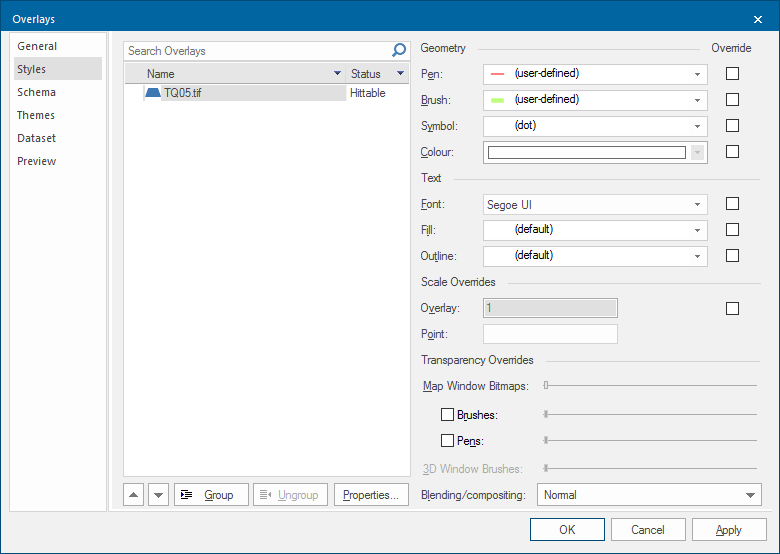
Task: Click the Properties... button
Action: (371, 495)
